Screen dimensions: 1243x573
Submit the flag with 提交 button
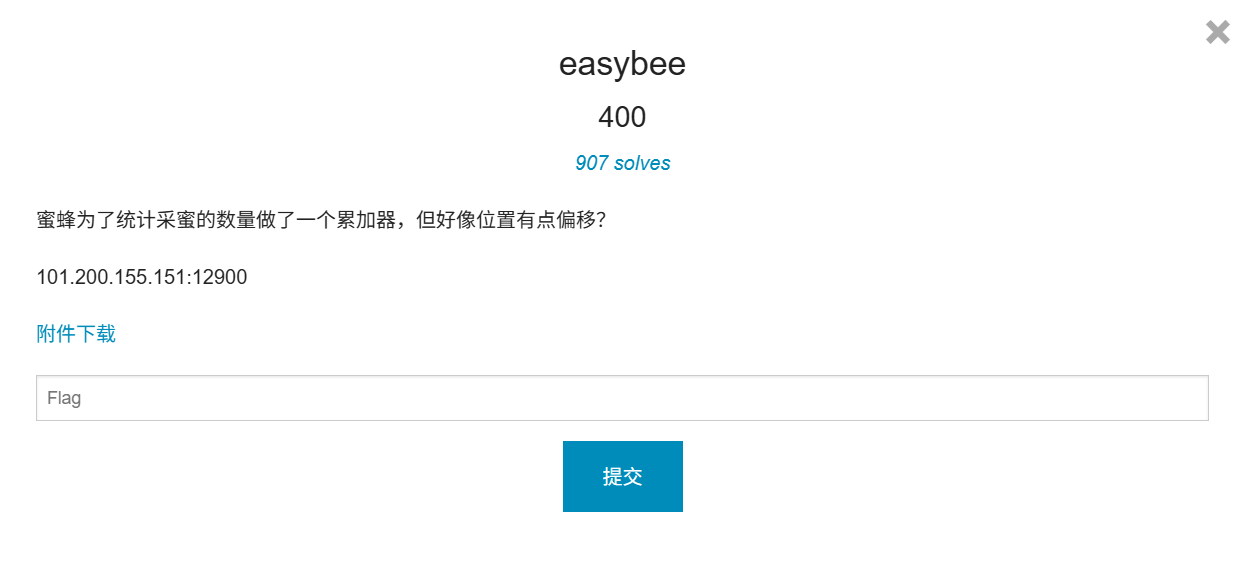point(622,477)
